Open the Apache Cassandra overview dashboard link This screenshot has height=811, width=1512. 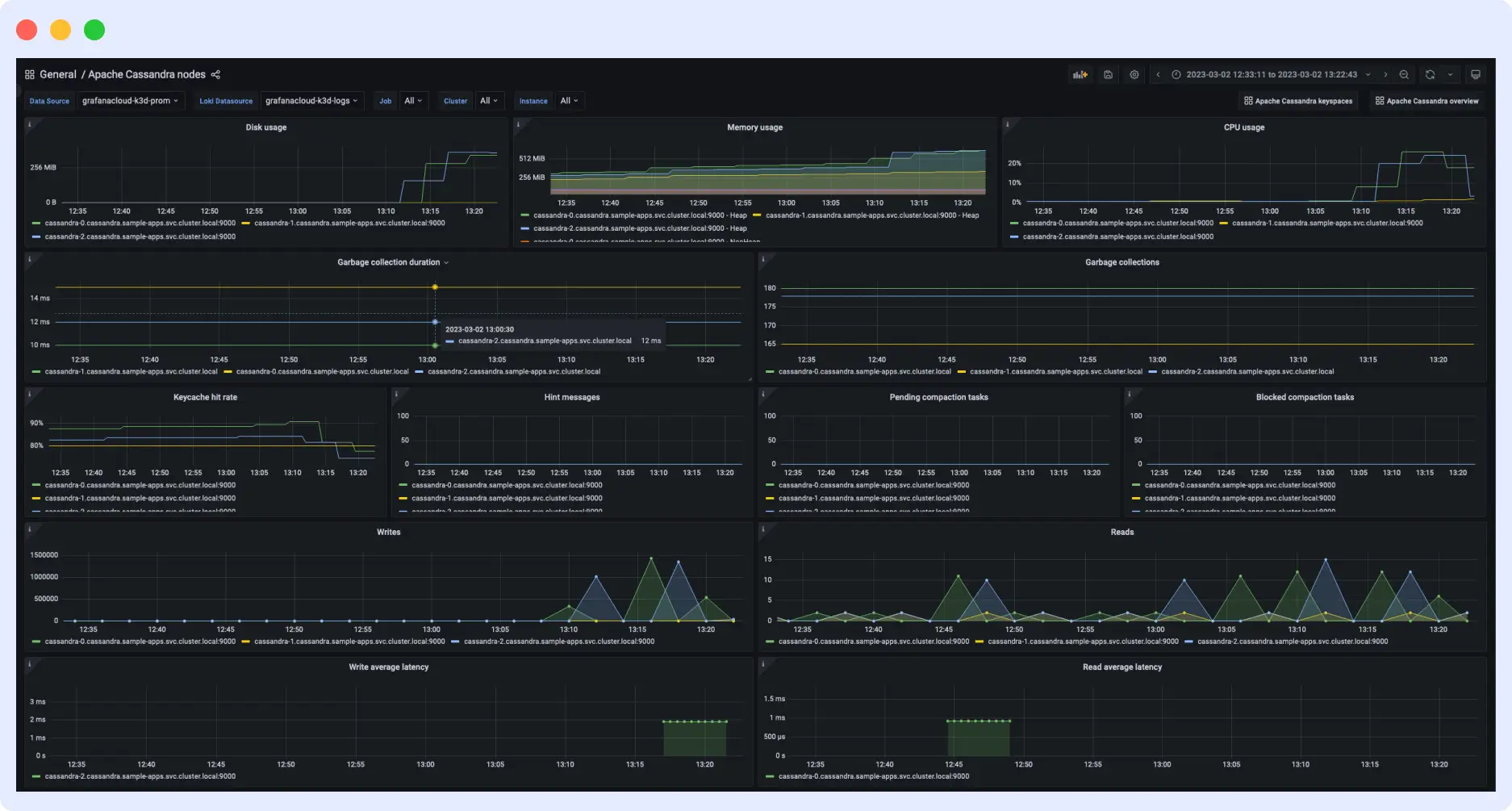click(x=1426, y=101)
